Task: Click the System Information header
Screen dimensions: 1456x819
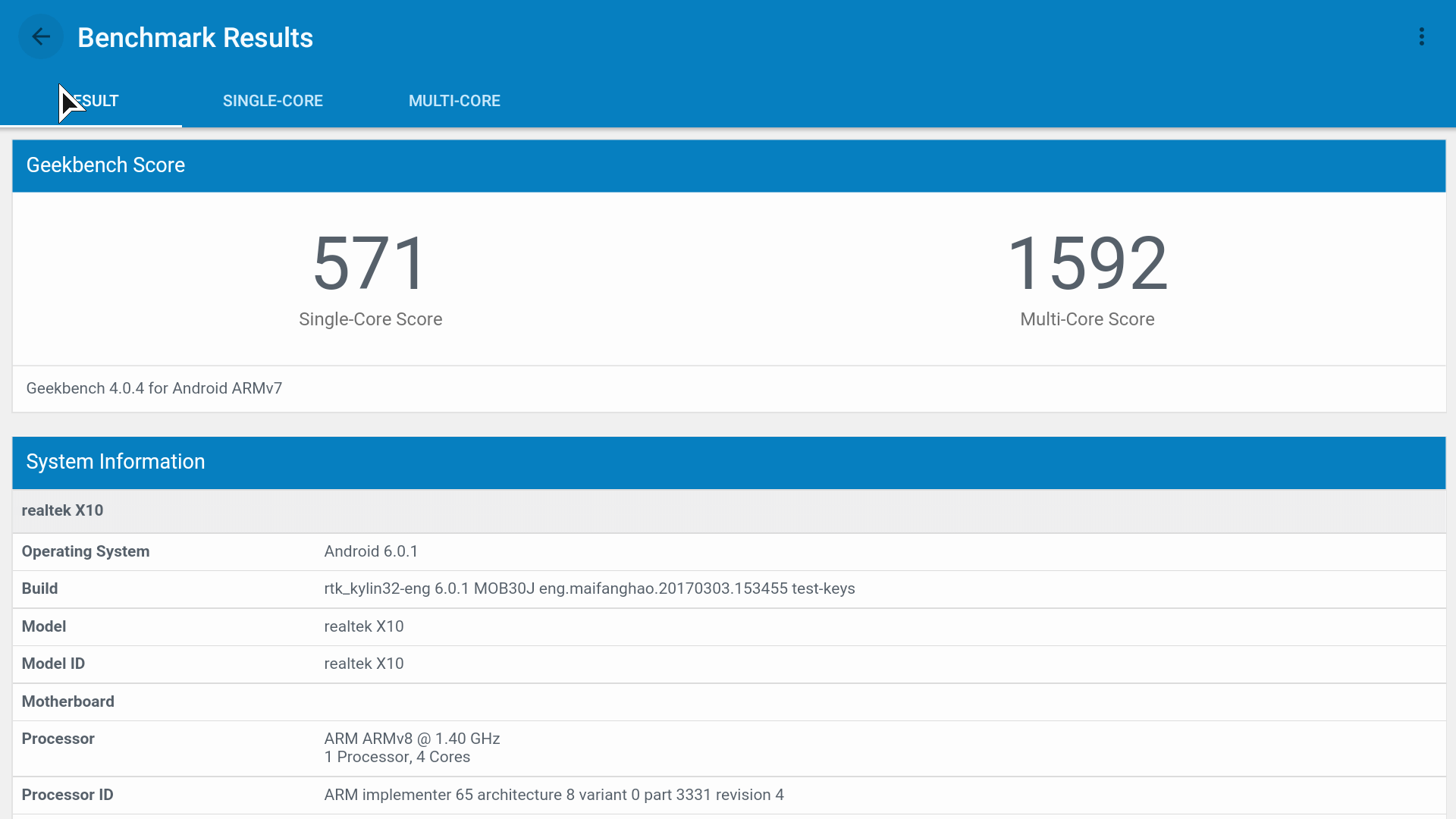Action: coord(729,462)
